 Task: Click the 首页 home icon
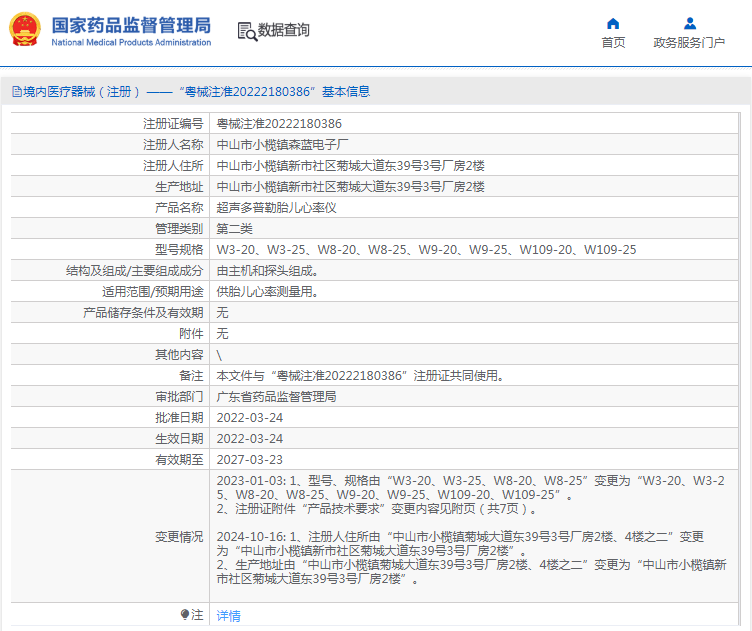[613, 23]
